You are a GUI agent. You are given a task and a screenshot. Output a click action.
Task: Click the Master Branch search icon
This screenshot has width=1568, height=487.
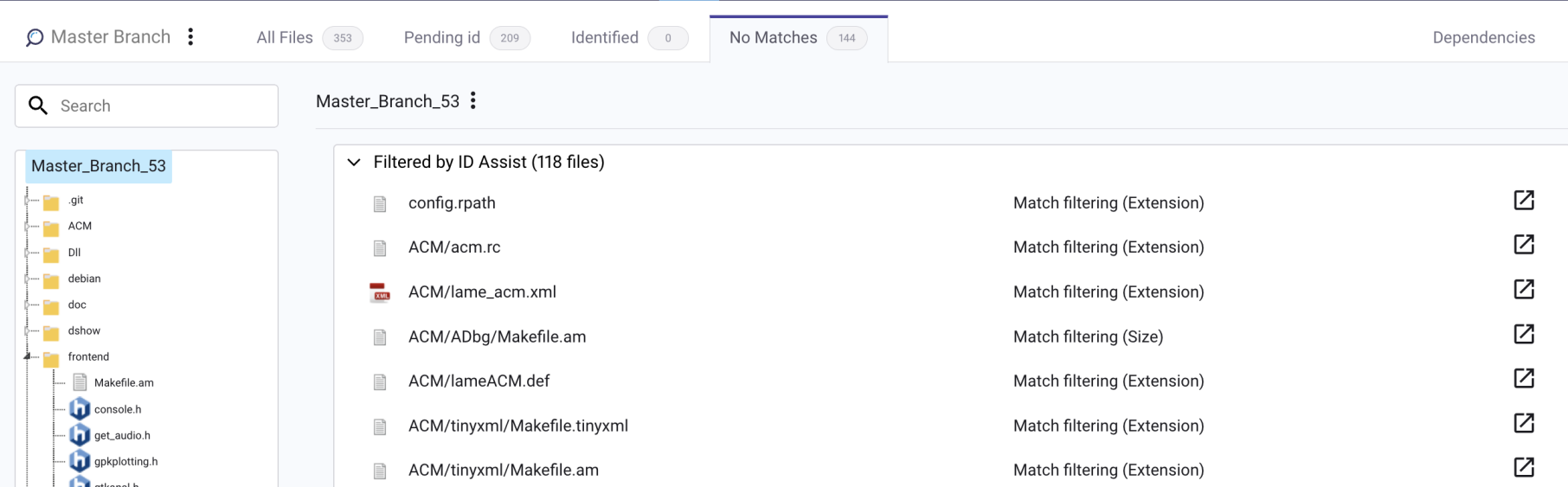point(34,37)
